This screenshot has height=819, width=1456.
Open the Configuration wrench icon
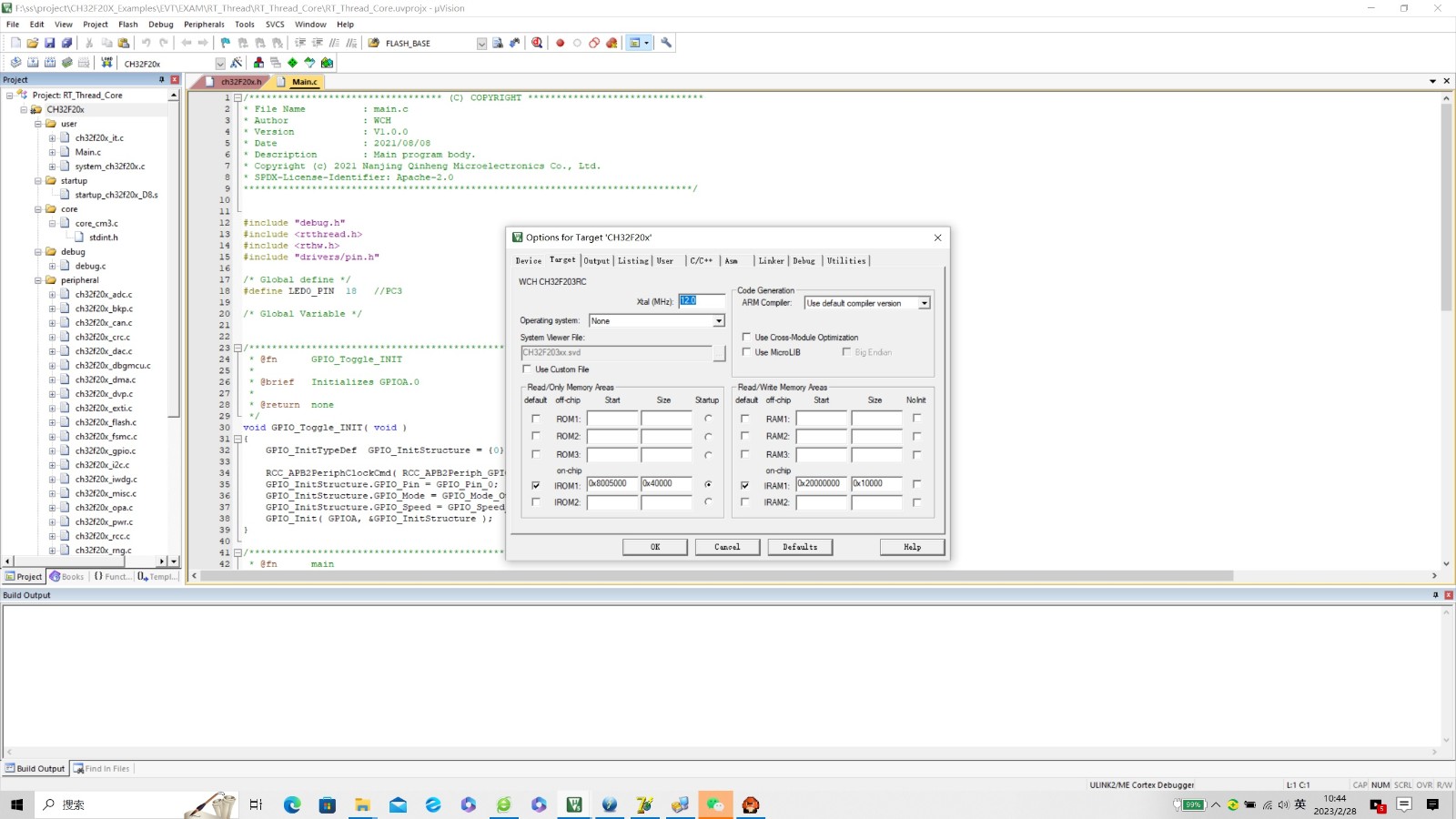[x=666, y=43]
